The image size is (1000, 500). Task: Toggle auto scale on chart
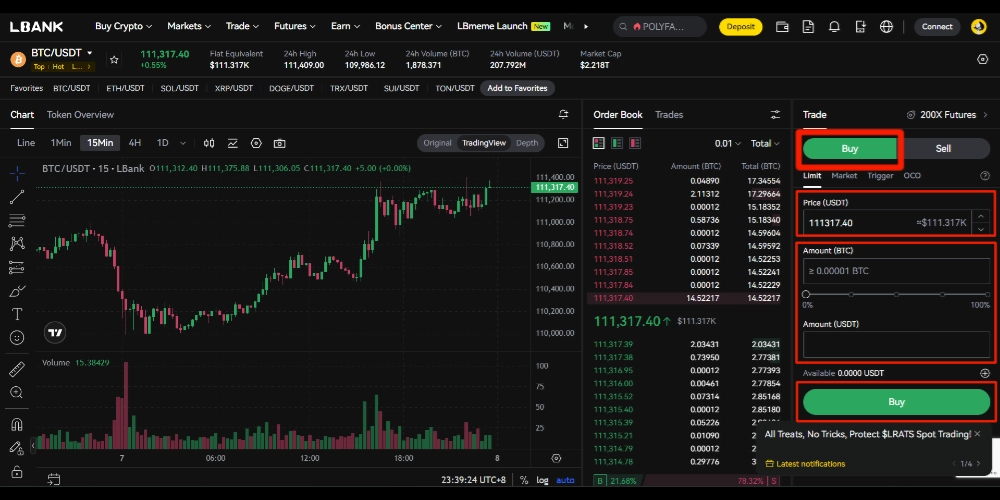point(566,480)
